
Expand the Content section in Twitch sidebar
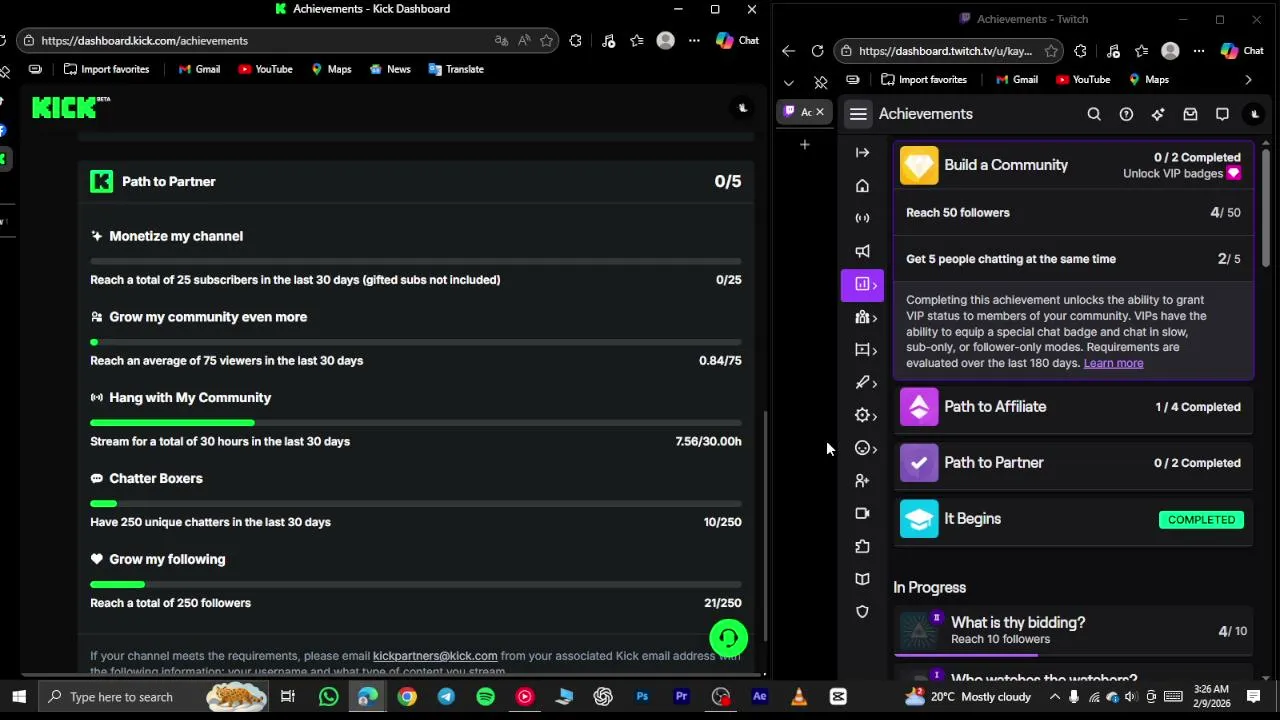click(866, 350)
